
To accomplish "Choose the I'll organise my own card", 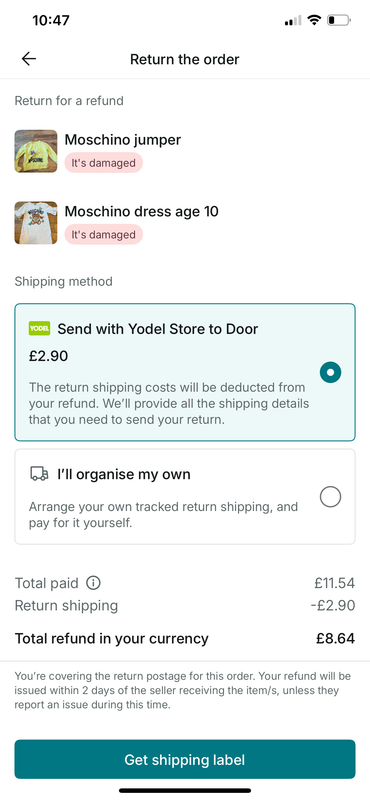I will (x=185, y=496).
